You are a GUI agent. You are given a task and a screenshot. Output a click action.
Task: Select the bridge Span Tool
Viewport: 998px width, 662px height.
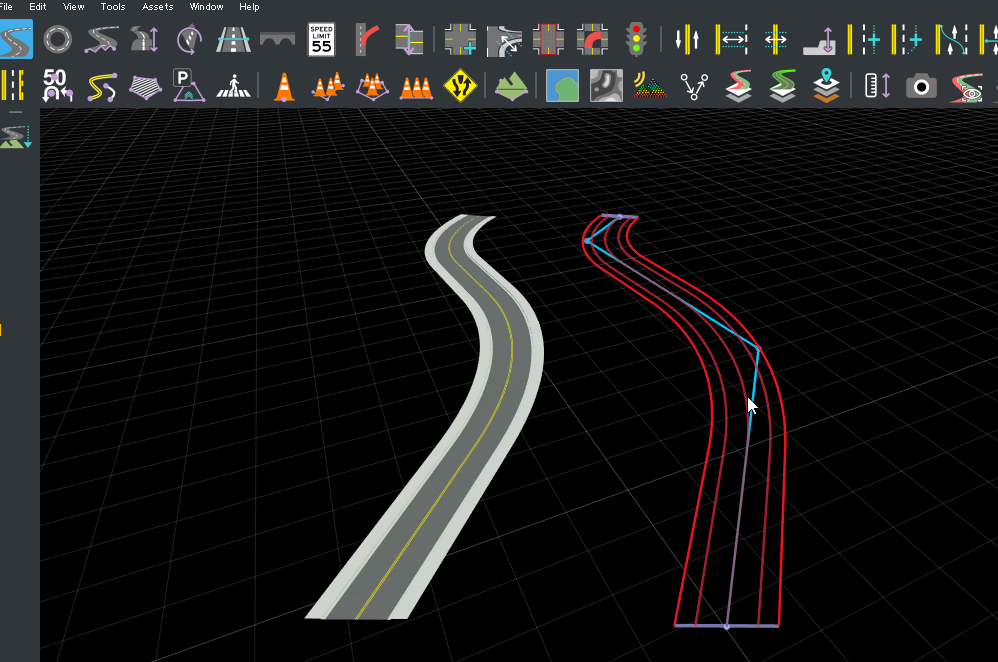coord(276,40)
